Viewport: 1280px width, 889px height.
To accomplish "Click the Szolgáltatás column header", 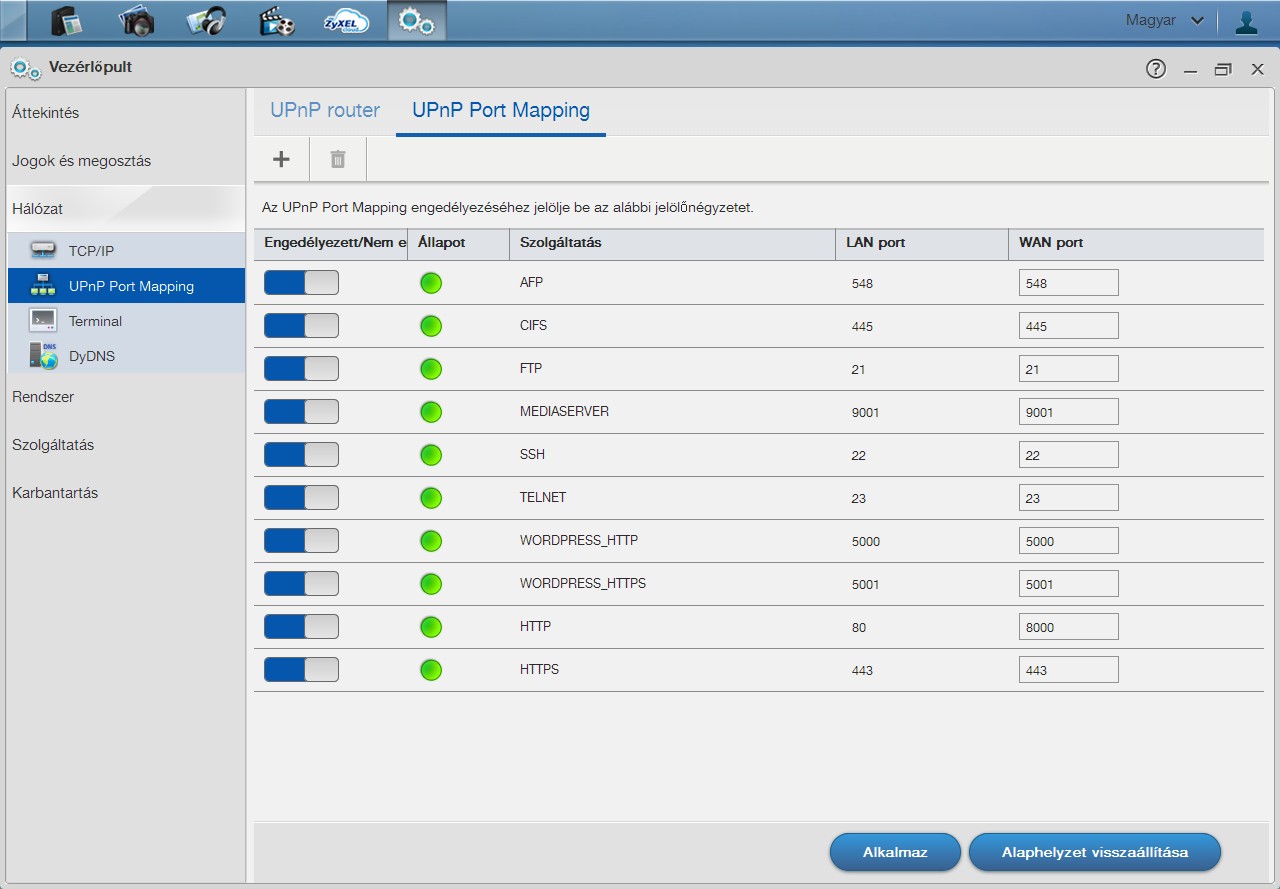I will click(672, 243).
